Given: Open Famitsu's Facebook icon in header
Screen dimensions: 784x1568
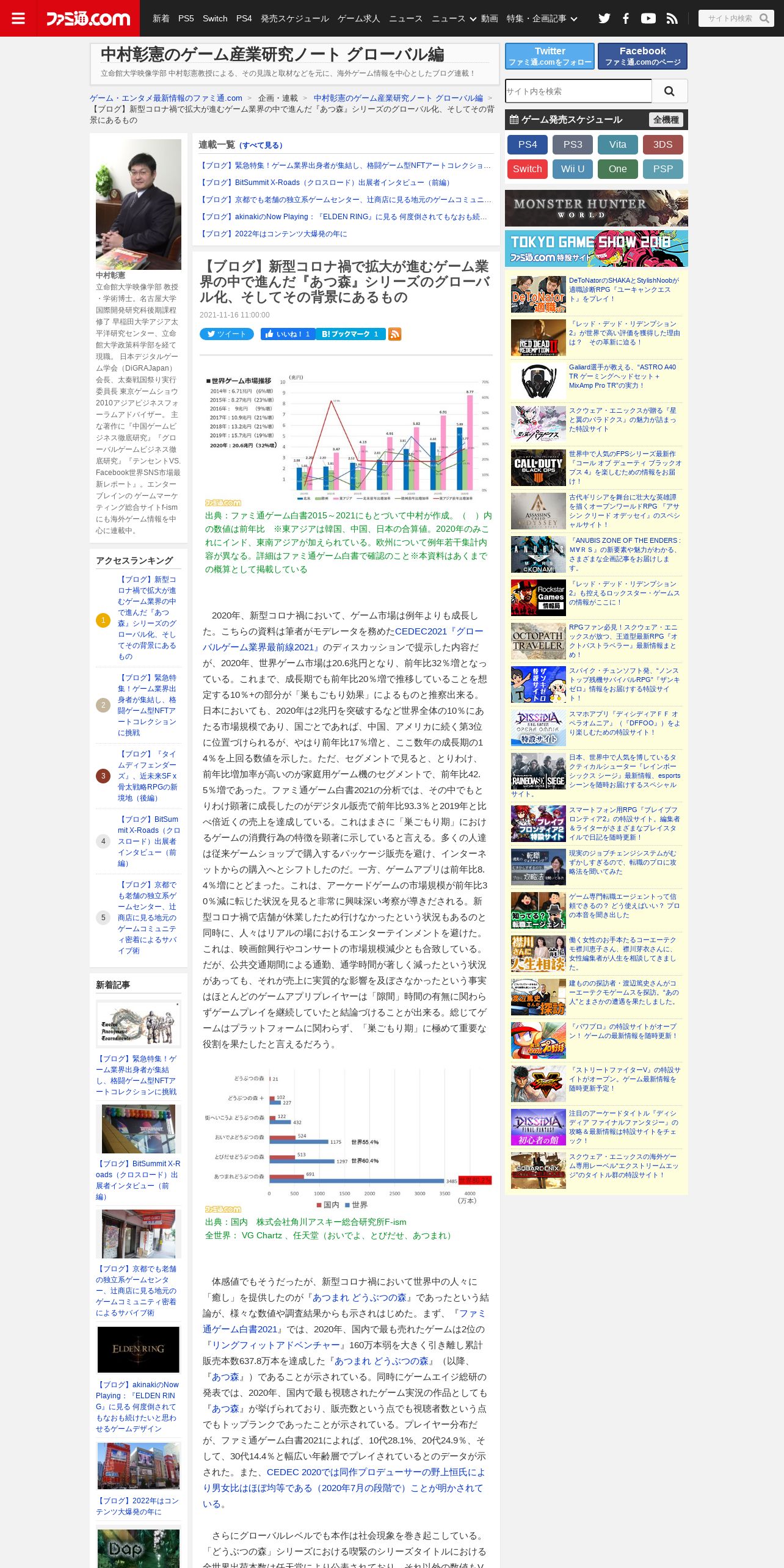Looking at the screenshot, I should [x=626, y=18].
